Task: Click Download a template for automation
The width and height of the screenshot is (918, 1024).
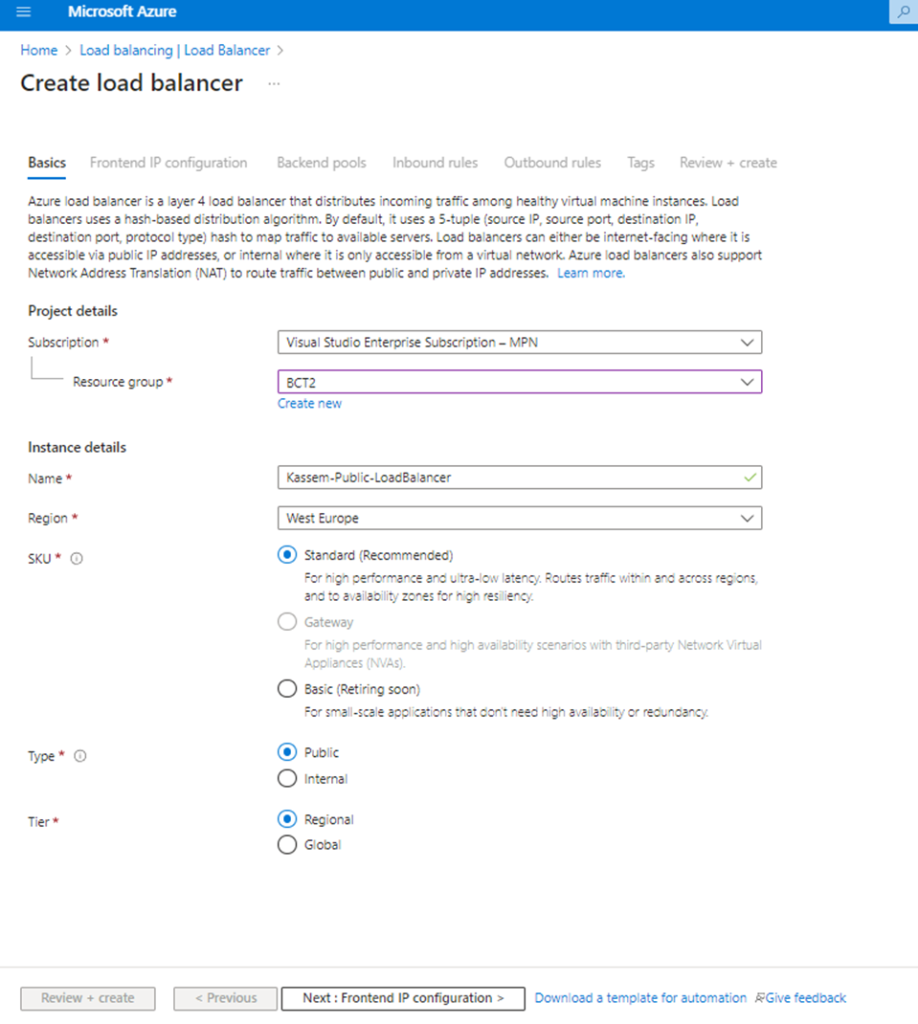Action: pos(640,998)
